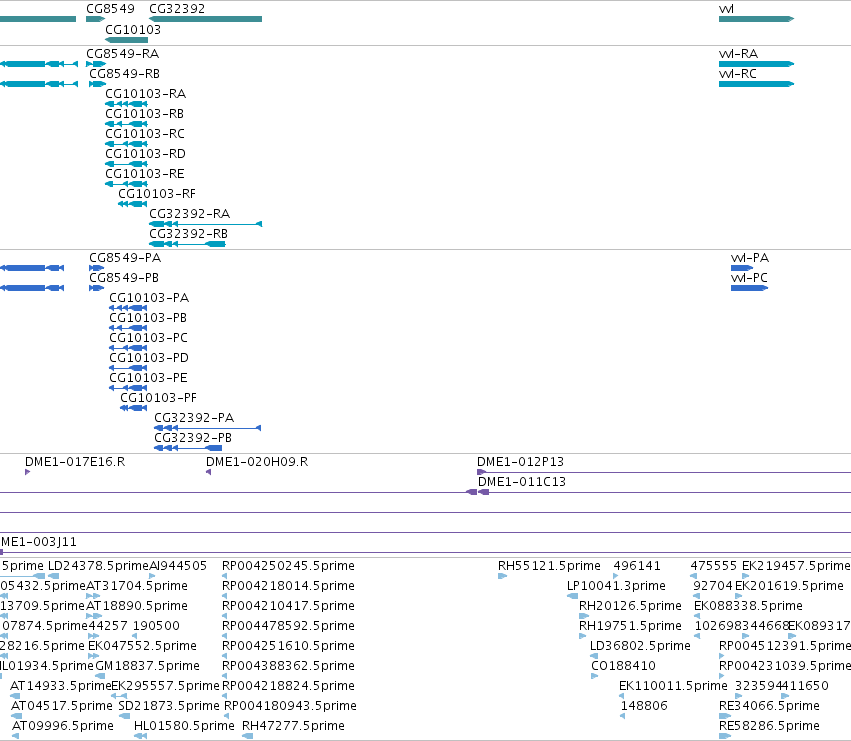Select the CG8549-RB transcript

[97, 84]
